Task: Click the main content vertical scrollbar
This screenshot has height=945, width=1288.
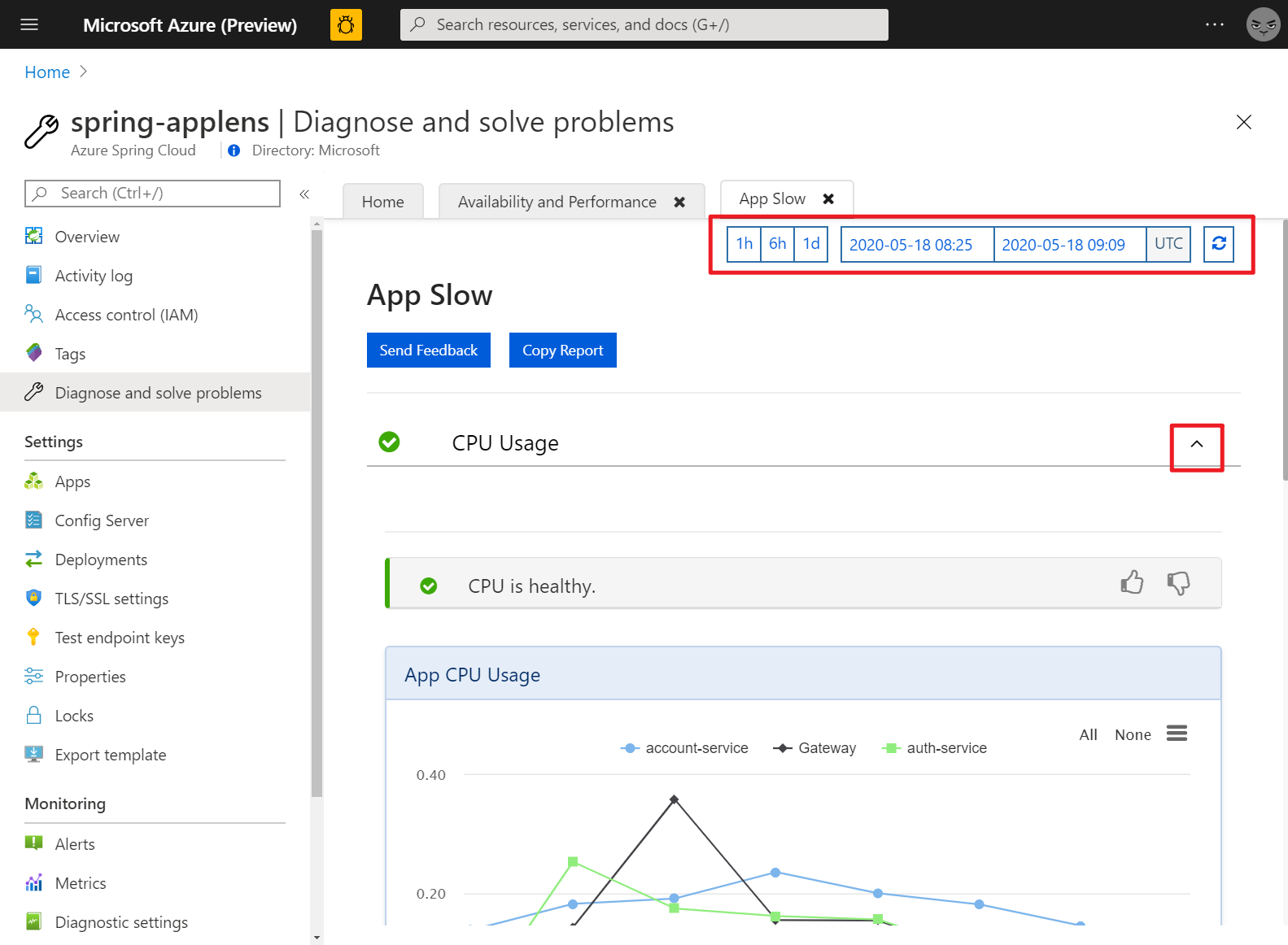Action: (x=1285, y=350)
